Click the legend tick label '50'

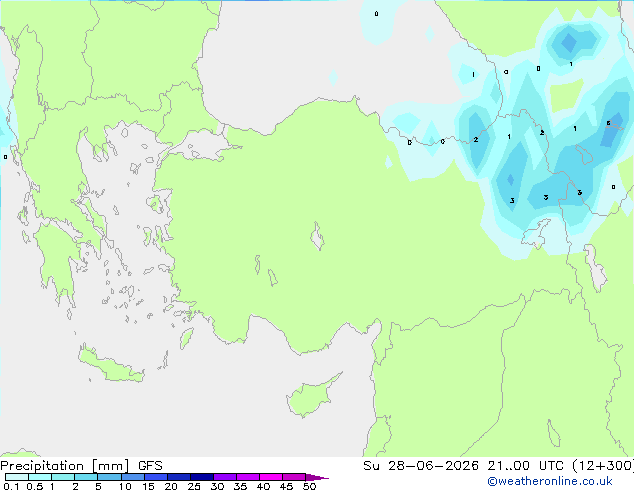pos(309,486)
